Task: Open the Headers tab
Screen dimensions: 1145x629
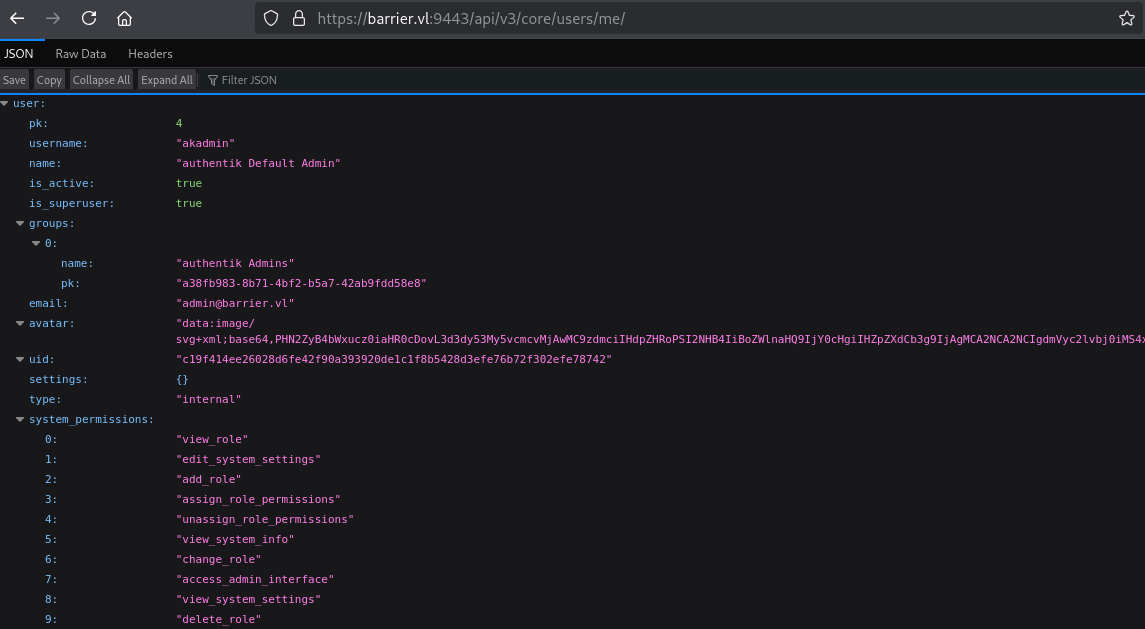Action: 150,54
